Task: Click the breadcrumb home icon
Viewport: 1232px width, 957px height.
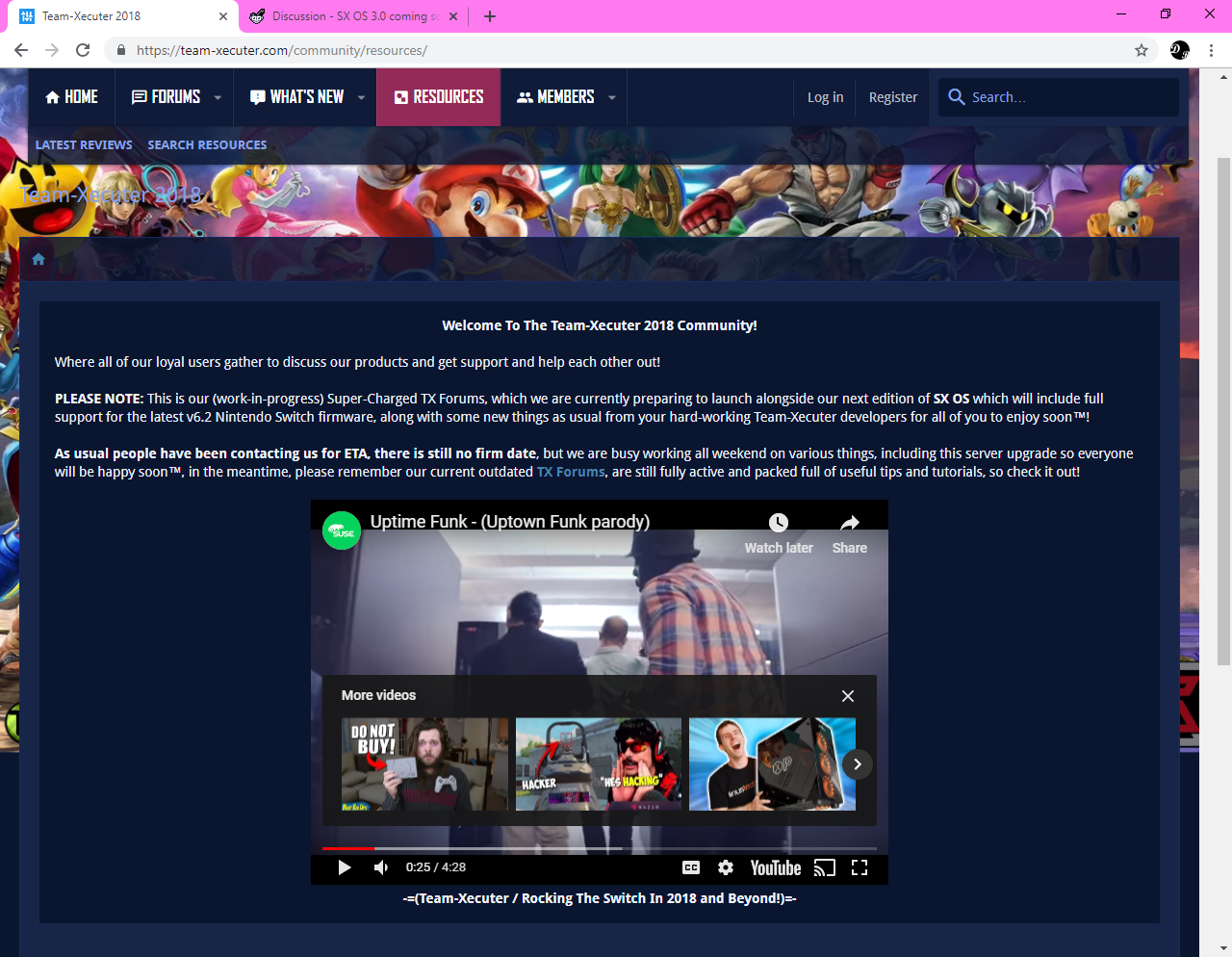Action: click(x=38, y=259)
